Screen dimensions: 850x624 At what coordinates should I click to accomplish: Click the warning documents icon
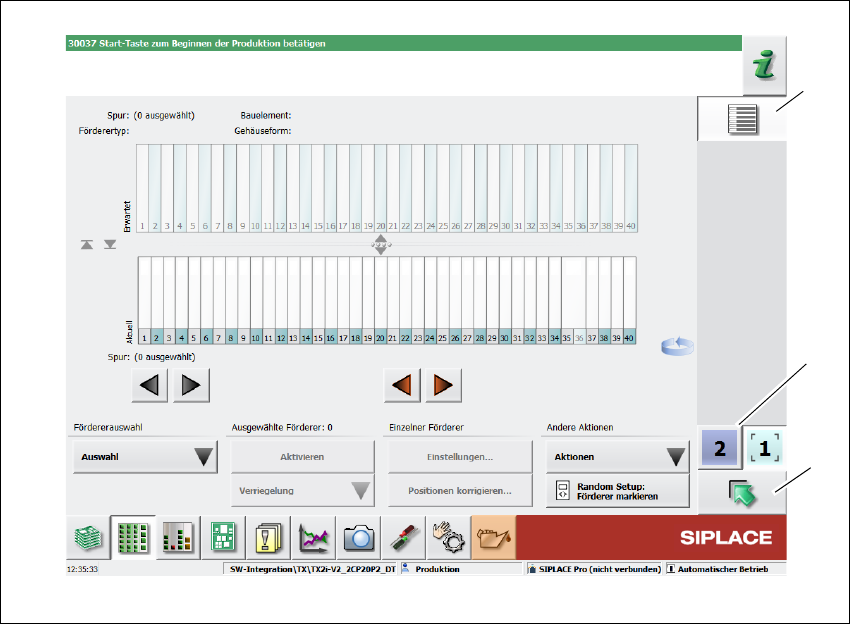269,537
